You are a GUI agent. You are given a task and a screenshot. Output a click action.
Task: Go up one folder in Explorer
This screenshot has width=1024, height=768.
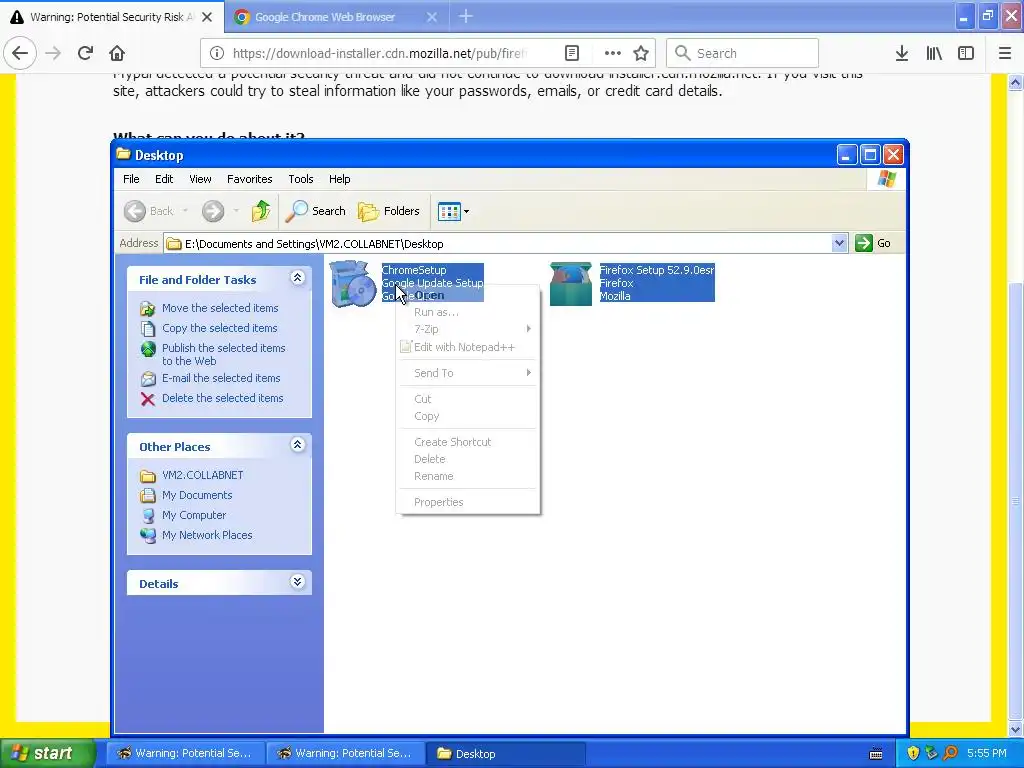261,211
